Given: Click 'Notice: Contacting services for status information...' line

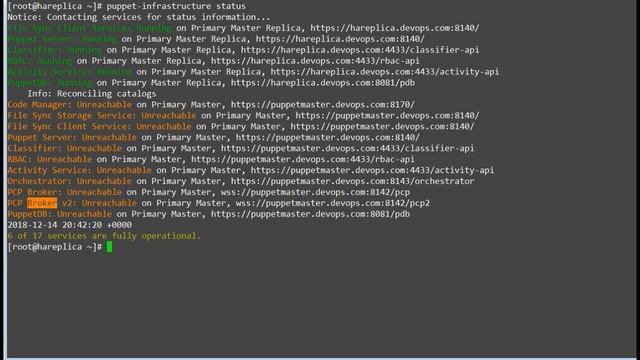Looking at the screenshot, I should tap(138, 17).
